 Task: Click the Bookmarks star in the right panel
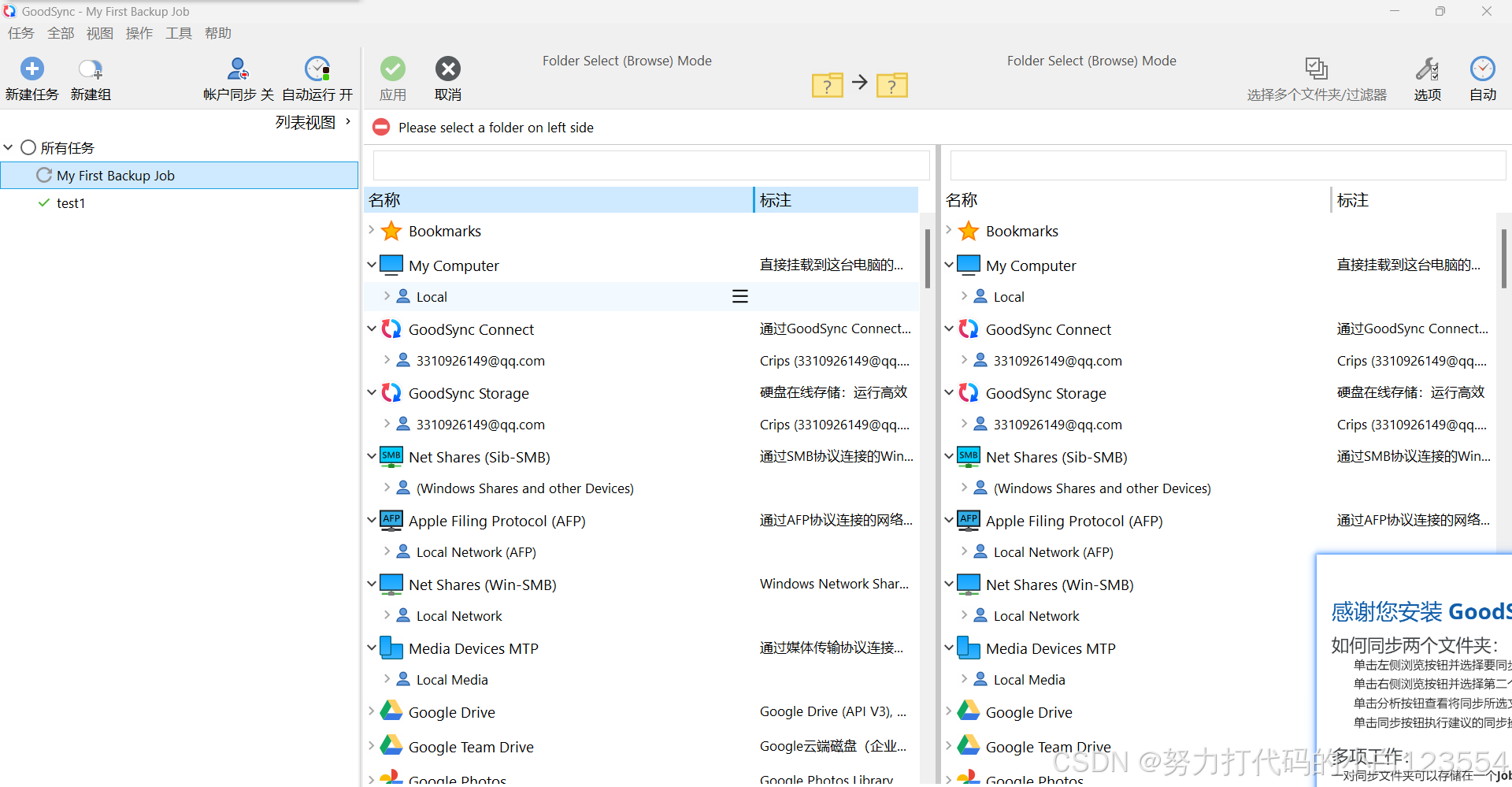969,231
